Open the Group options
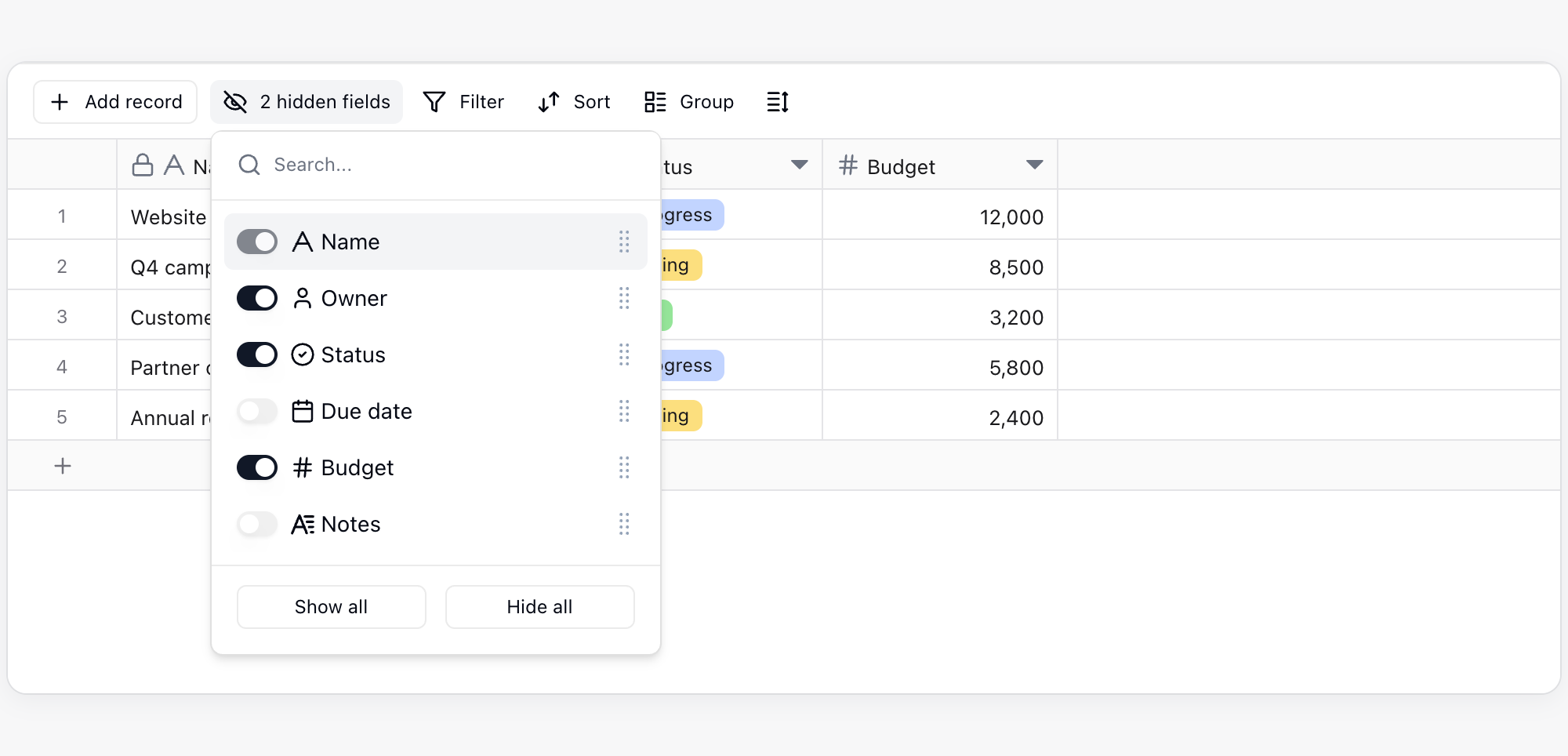Image resolution: width=1568 pixels, height=756 pixels. 689,102
